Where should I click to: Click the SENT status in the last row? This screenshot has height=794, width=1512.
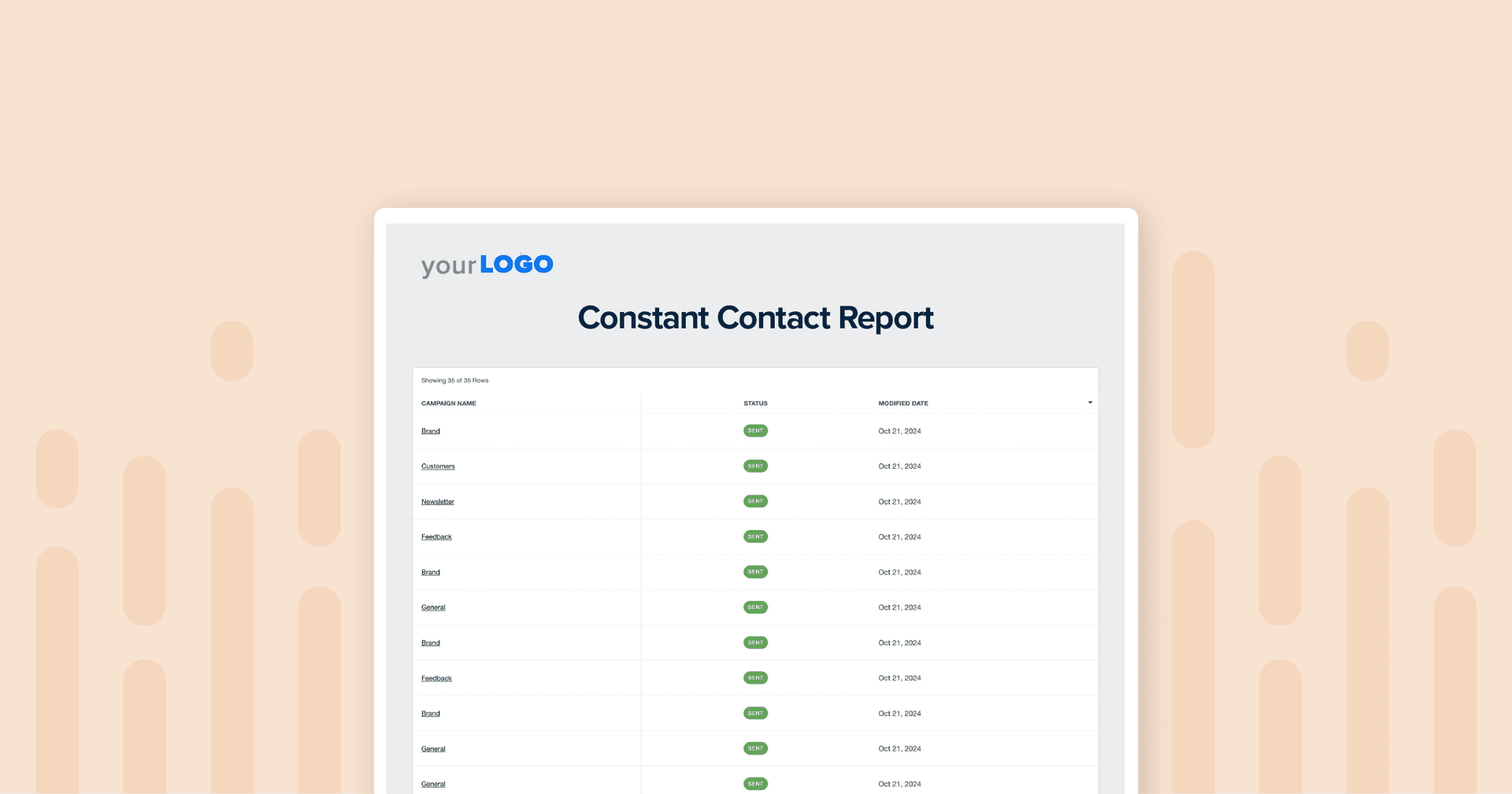[755, 783]
